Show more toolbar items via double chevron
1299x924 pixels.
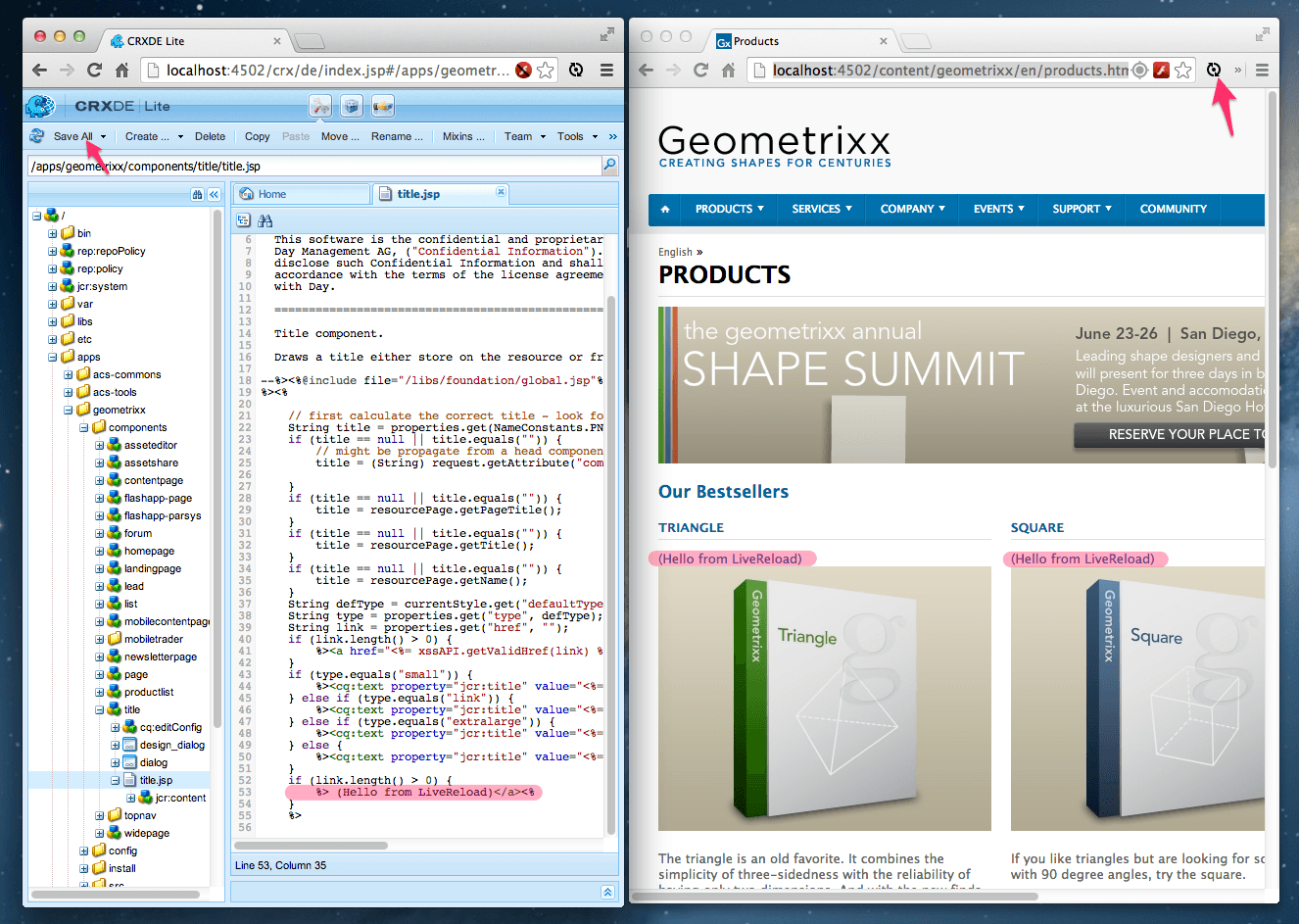click(613, 137)
